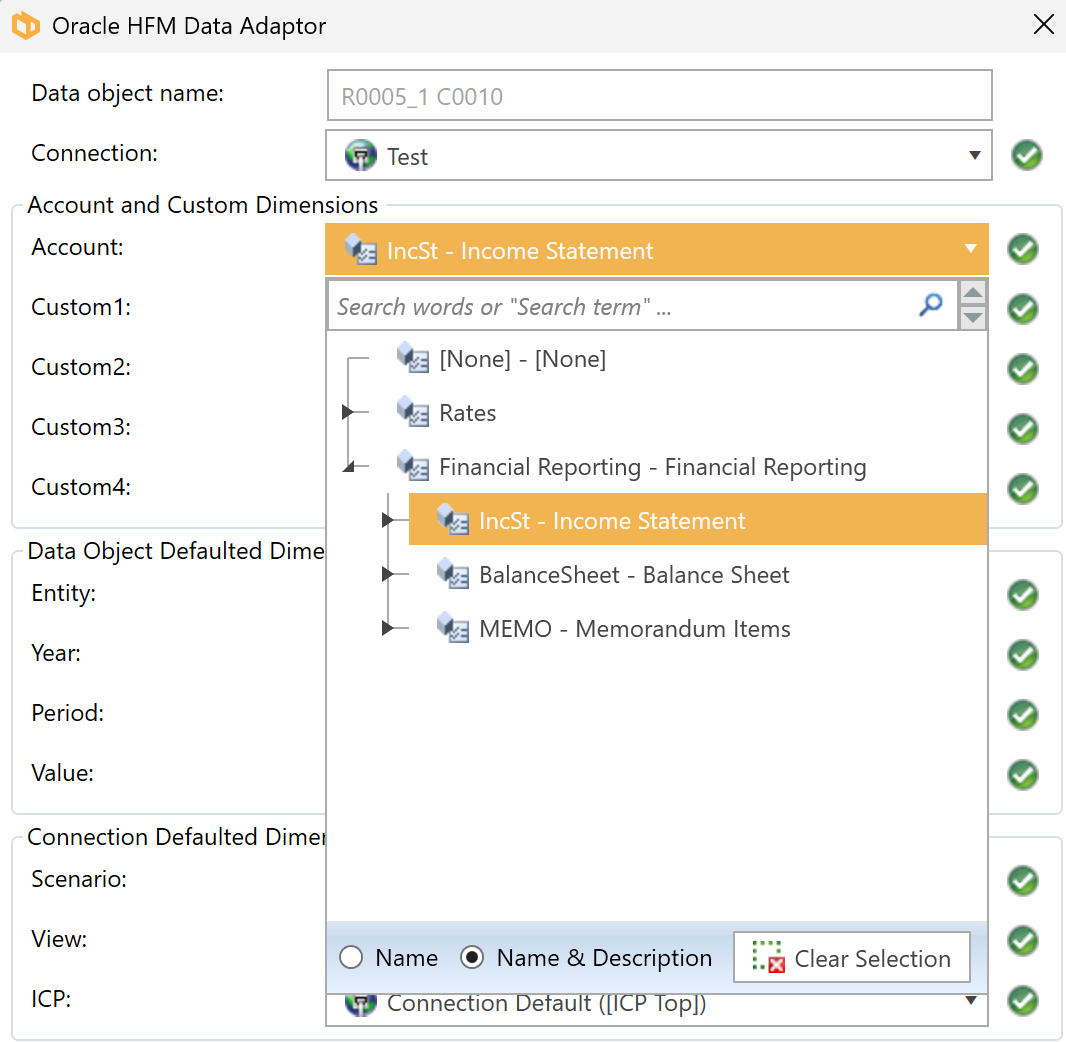The width and height of the screenshot is (1066, 1042).
Task: Choose BalanceSheet - Balance Sheet item
Action: 634,575
